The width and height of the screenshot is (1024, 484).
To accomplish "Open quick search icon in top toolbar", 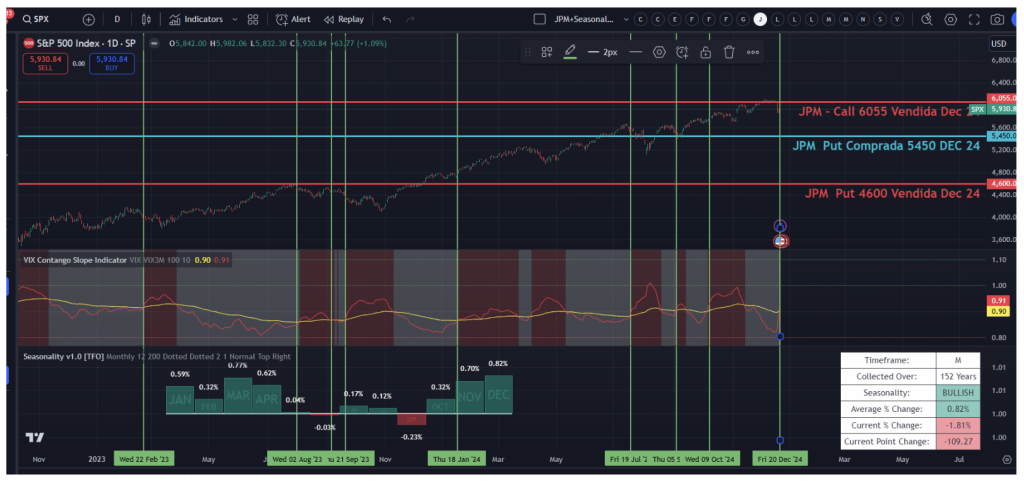I will click(x=926, y=19).
